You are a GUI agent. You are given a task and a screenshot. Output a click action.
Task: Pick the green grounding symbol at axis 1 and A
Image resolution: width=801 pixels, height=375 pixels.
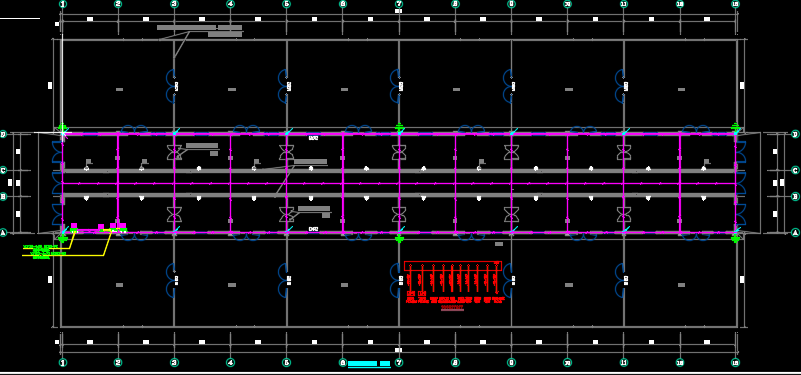pyautogui.click(x=63, y=239)
